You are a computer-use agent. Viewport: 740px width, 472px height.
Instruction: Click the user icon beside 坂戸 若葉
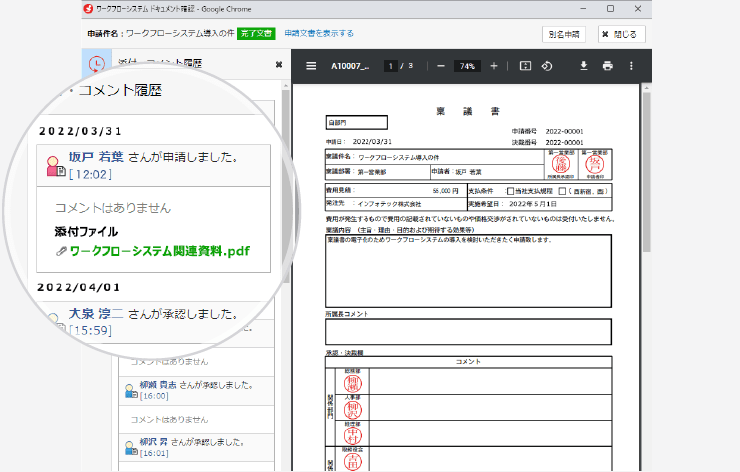pyautogui.click(x=56, y=167)
